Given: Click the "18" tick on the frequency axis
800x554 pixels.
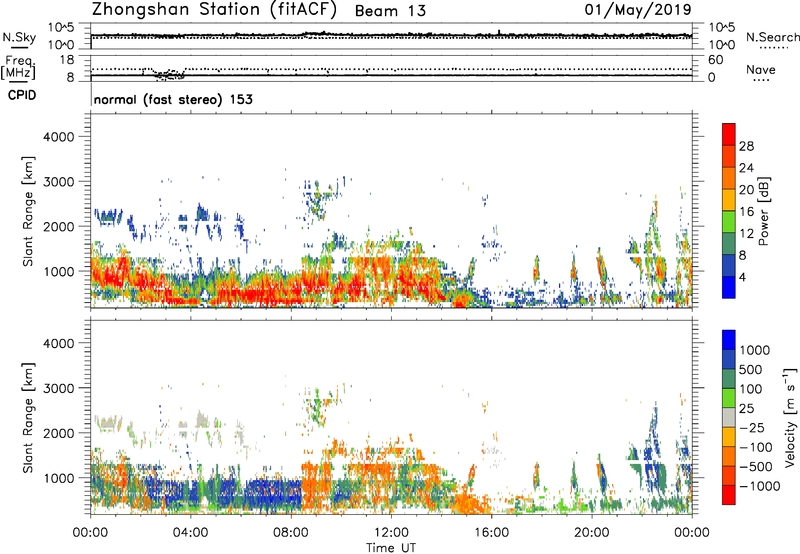Looking at the screenshot, I should click(x=67, y=60).
